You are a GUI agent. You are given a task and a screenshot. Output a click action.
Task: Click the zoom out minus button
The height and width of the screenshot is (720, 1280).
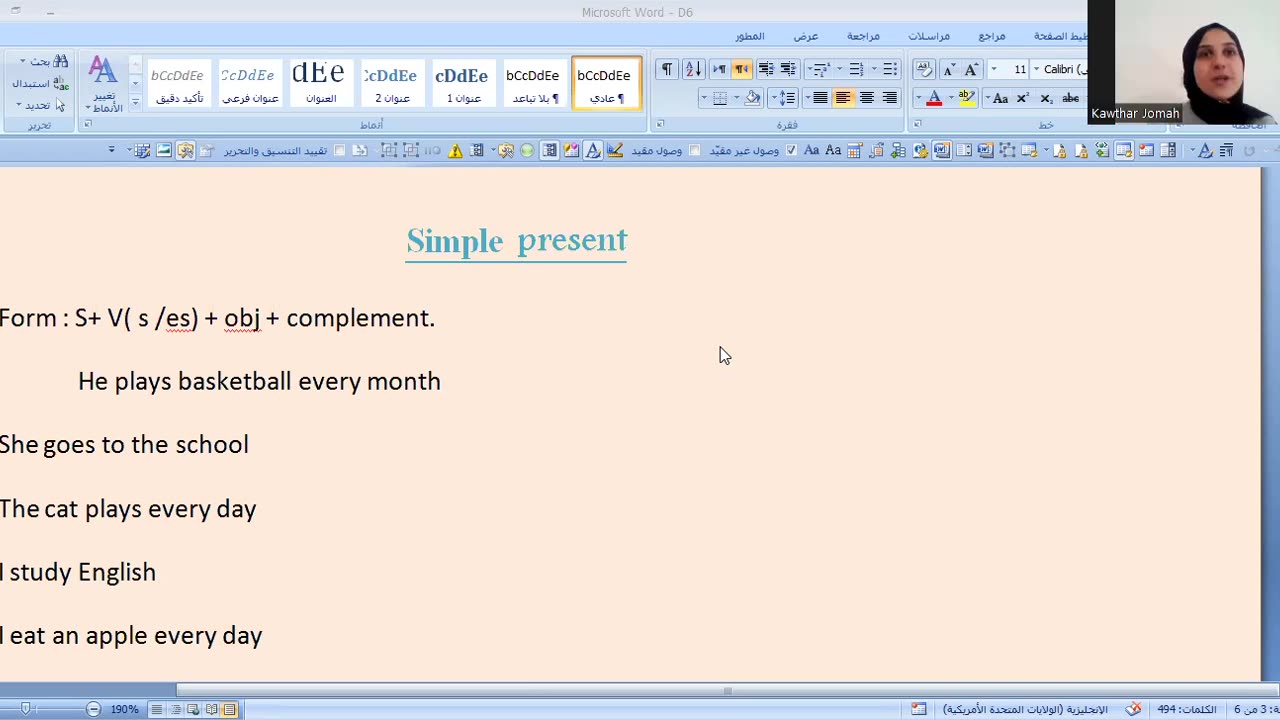(93, 709)
